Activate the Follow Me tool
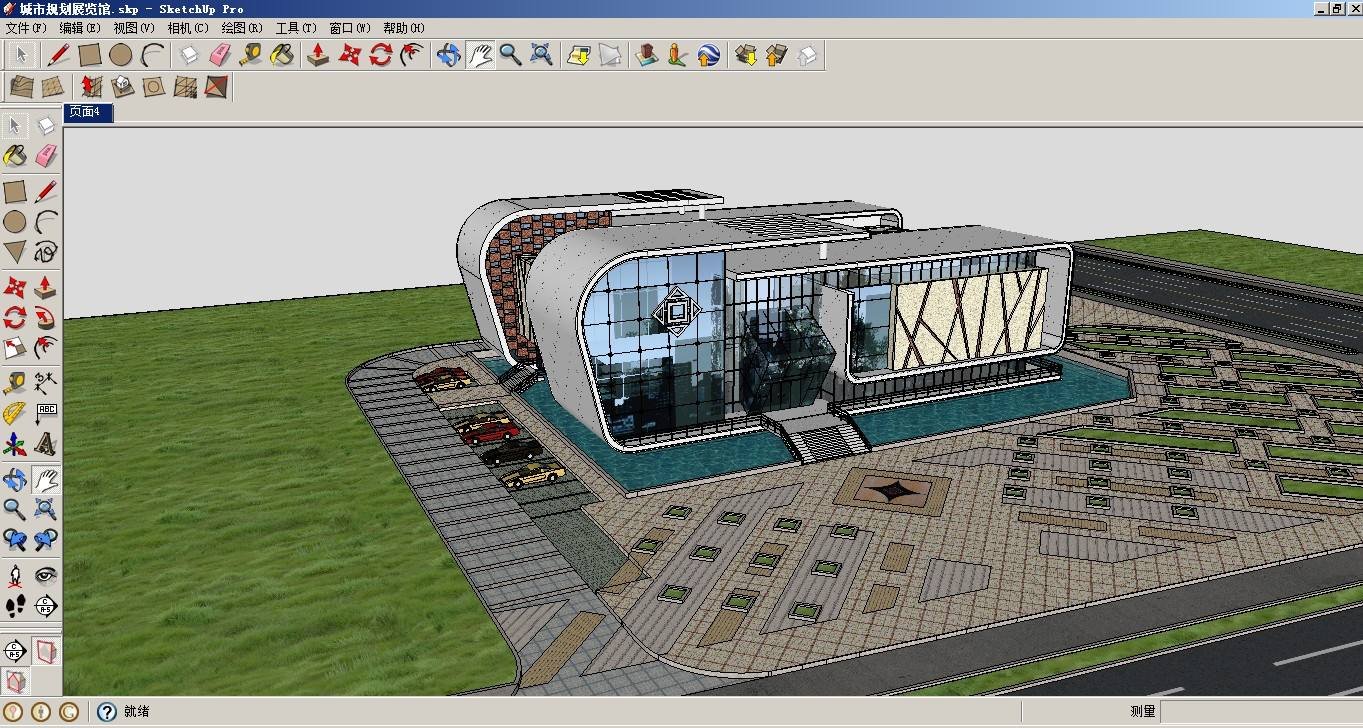 46,318
